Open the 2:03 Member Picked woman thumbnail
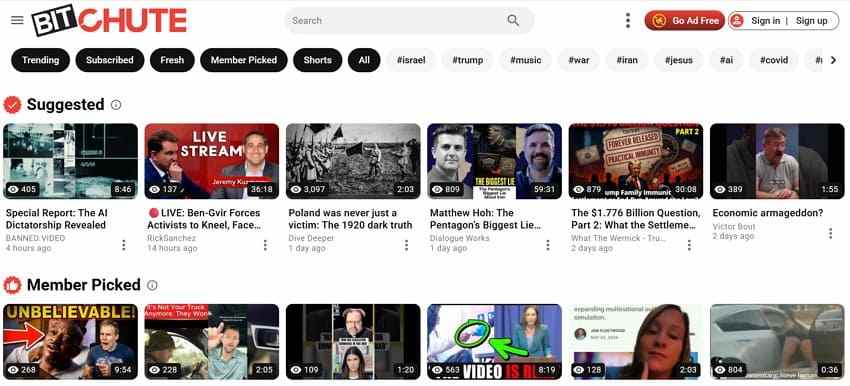This screenshot has width=850, height=386. click(x=636, y=342)
